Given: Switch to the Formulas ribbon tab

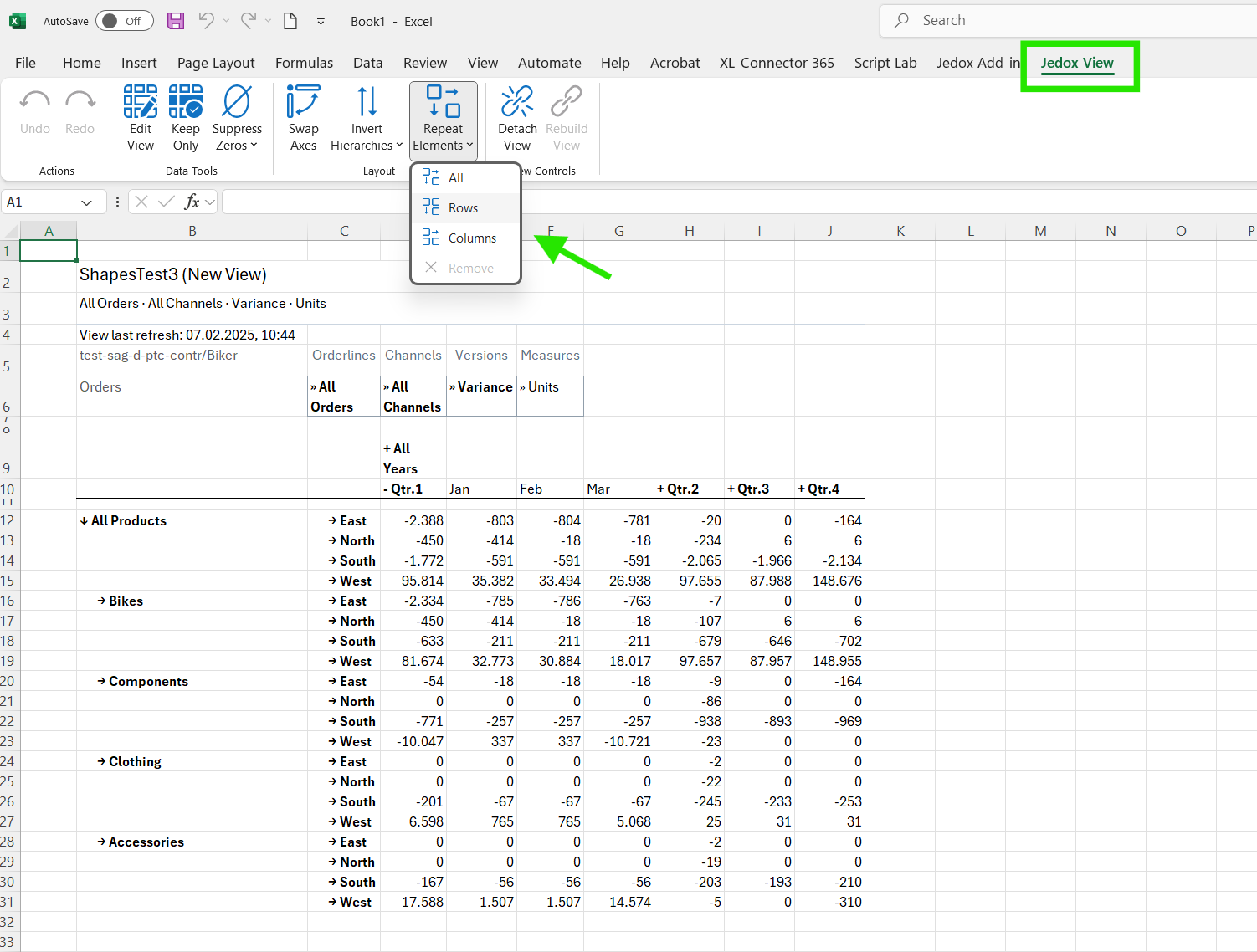Looking at the screenshot, I should pyautogui.click(x=304, y=63).
